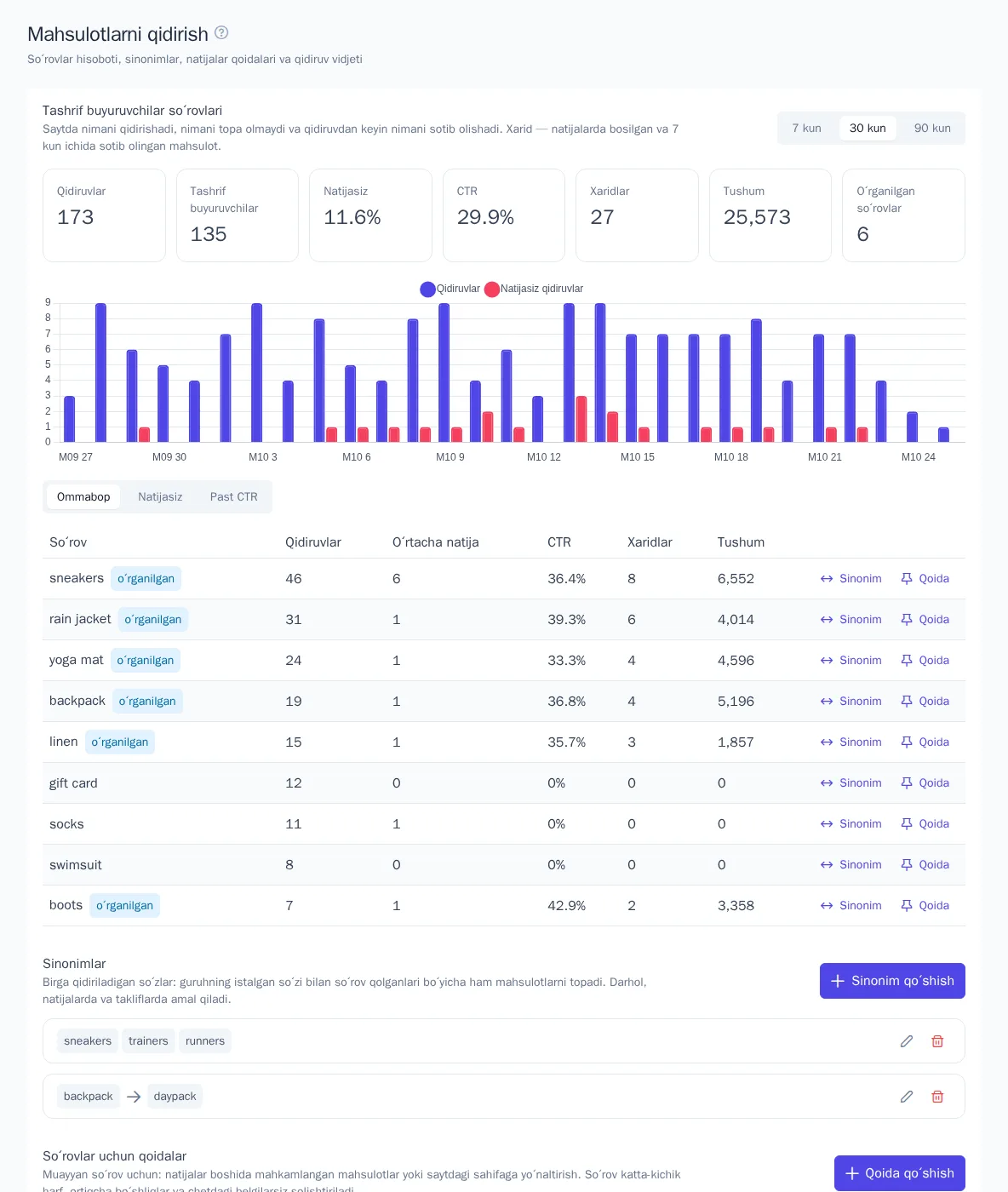The width and height of the screenshot is (1008, 1192).
Task: Toggle Natijasiz qidiruvlar series in legend
Action: coord(534,289)
